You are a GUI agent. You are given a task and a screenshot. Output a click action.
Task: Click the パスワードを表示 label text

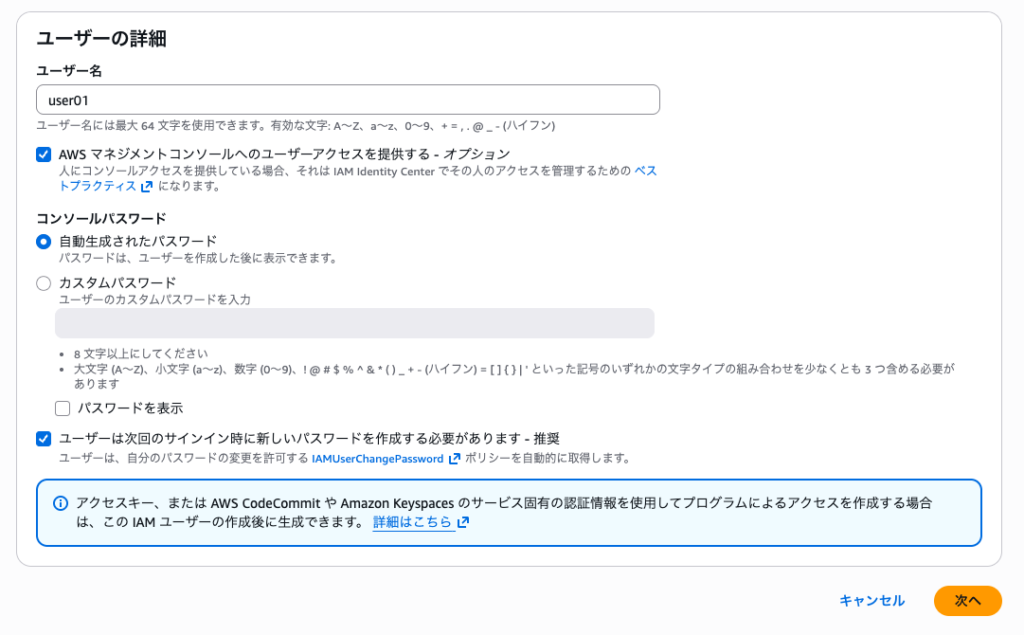click(130, 408)
